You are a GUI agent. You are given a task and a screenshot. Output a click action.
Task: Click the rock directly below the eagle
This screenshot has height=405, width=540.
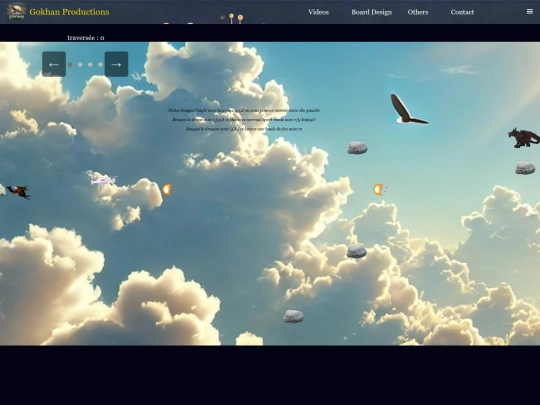tap(357, 148)
